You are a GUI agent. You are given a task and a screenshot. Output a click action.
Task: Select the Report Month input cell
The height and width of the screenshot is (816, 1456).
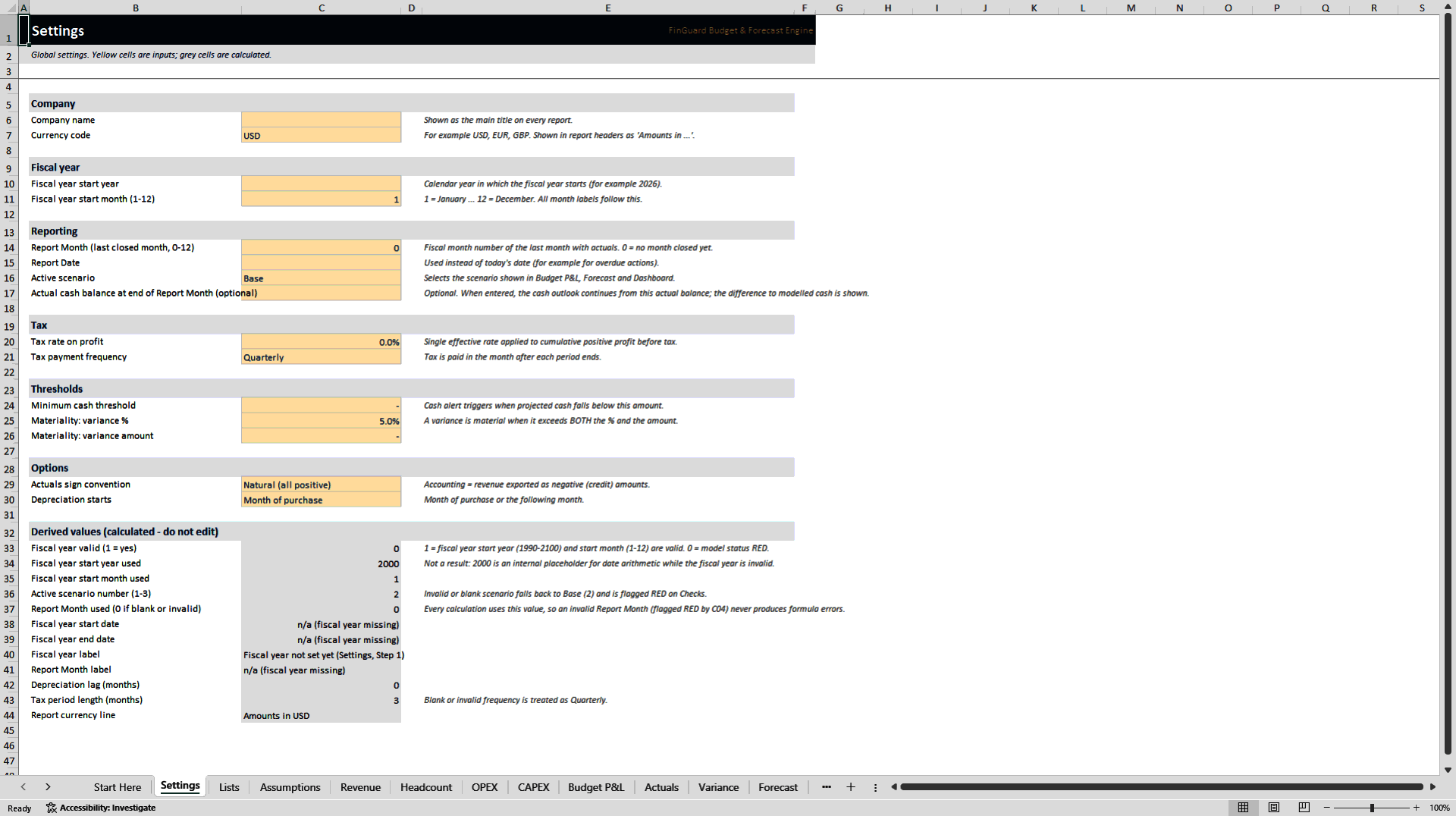tap(321, 247)
